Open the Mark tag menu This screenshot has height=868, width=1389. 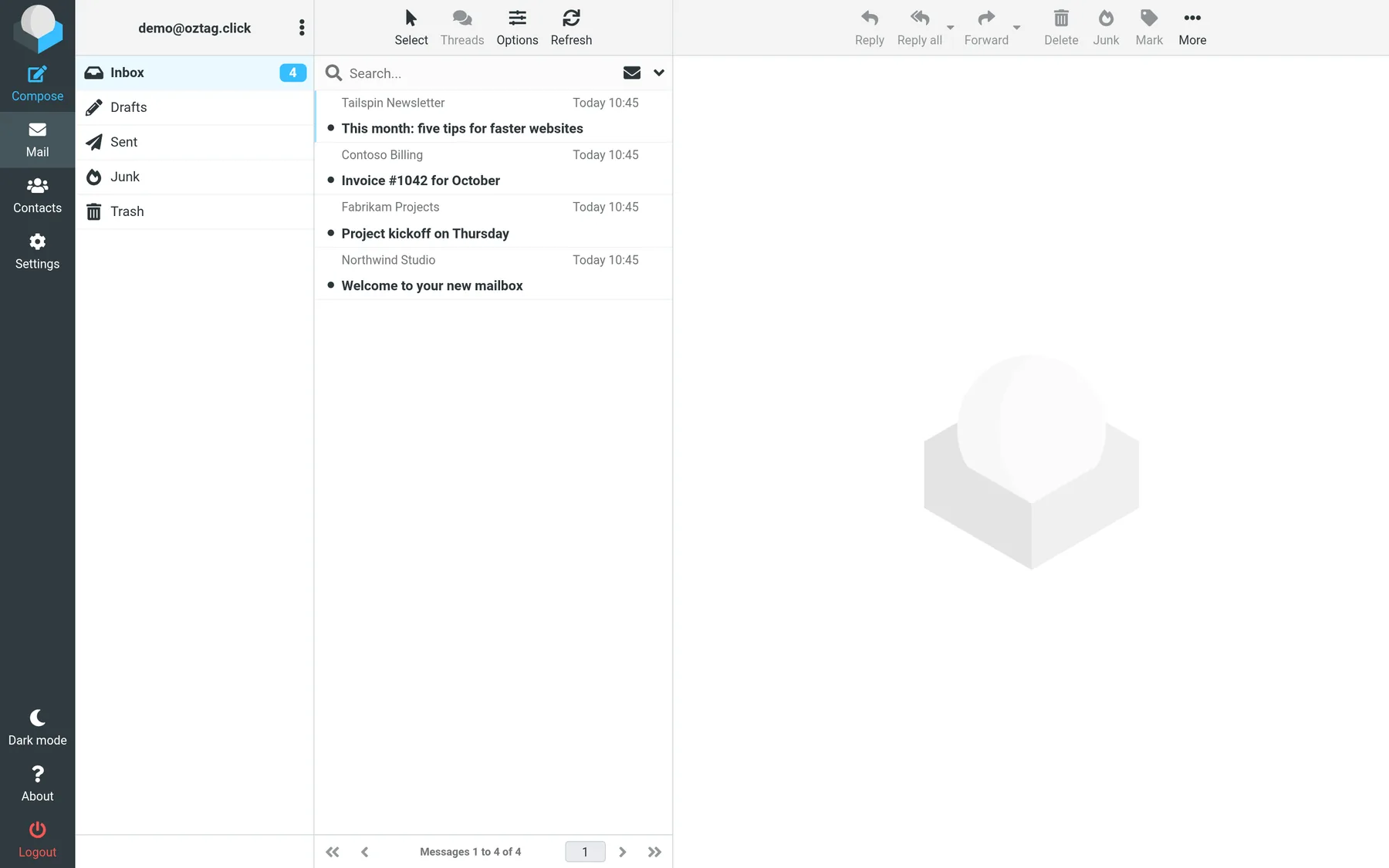[x=1149, y=28]
